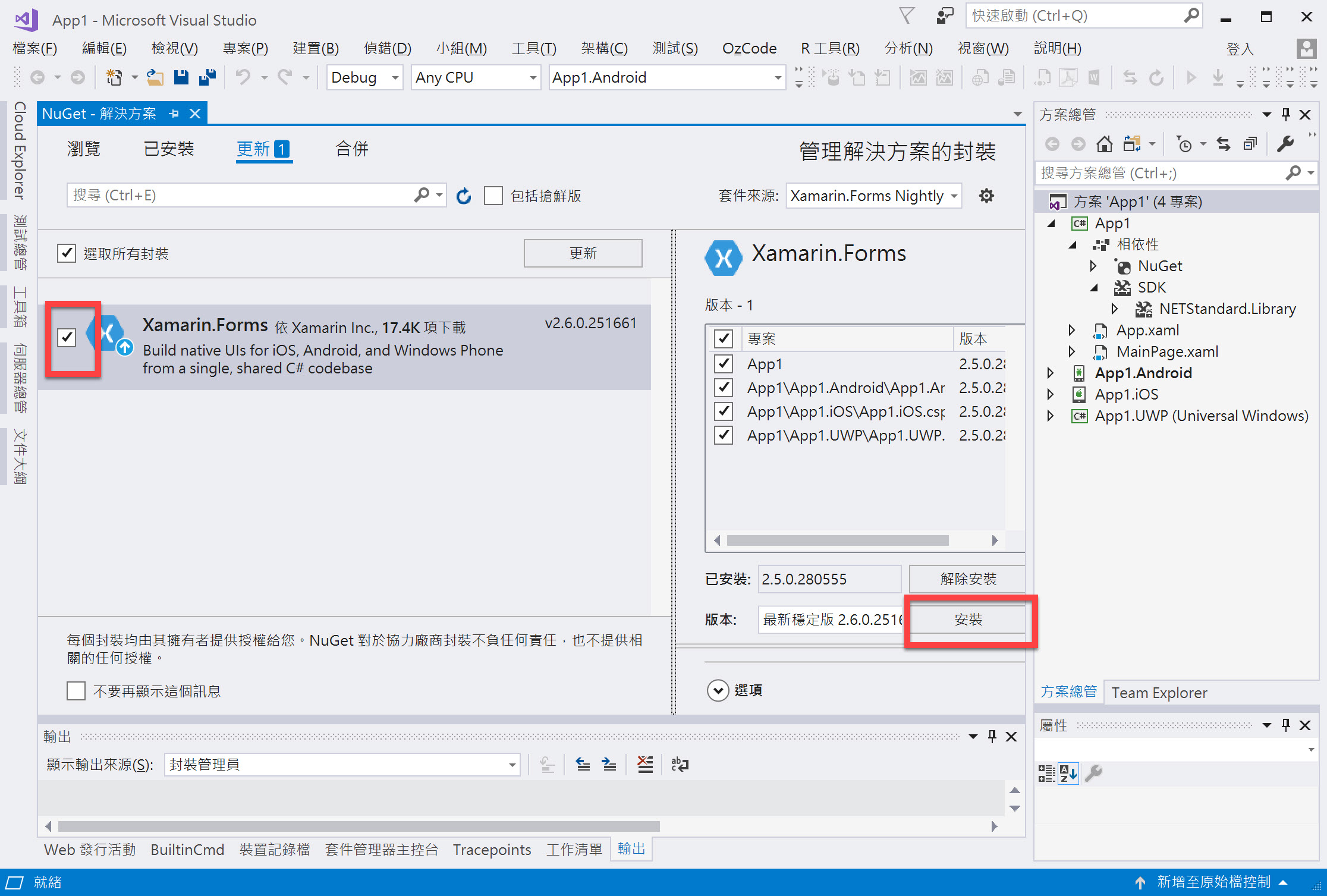Toggle select all packages checkbox

(x=67, y=253)
